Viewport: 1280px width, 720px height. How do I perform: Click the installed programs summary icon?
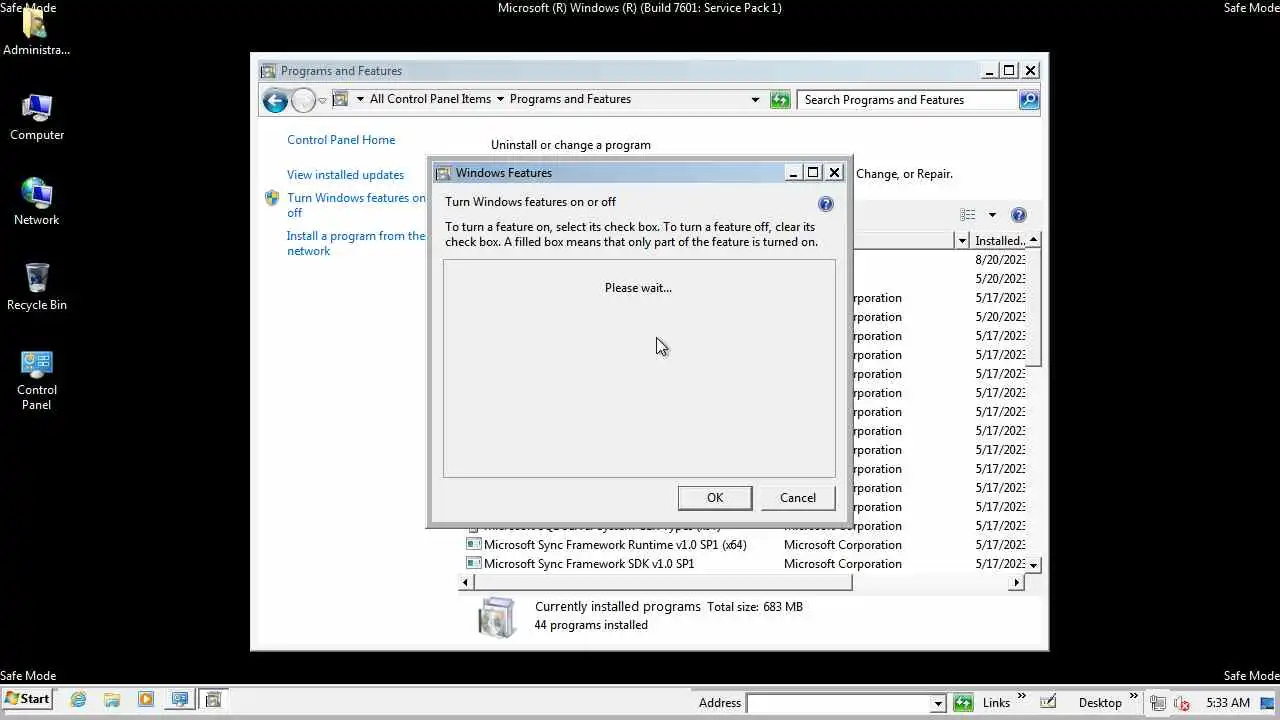[x=497, y=616]
